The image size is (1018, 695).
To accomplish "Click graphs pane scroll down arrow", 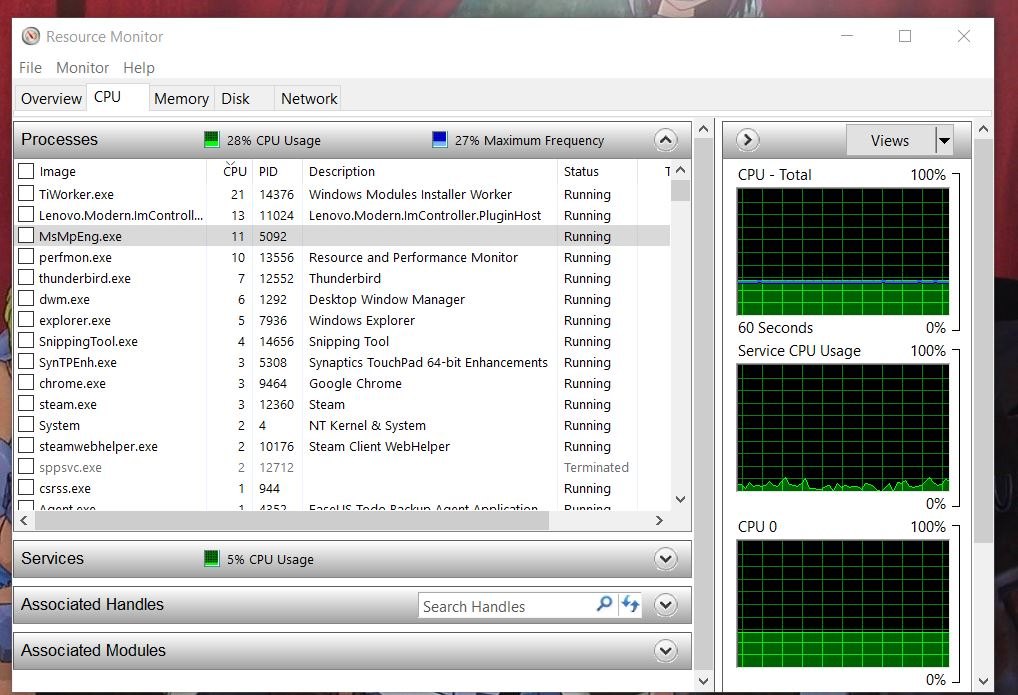I will point(984,681).
